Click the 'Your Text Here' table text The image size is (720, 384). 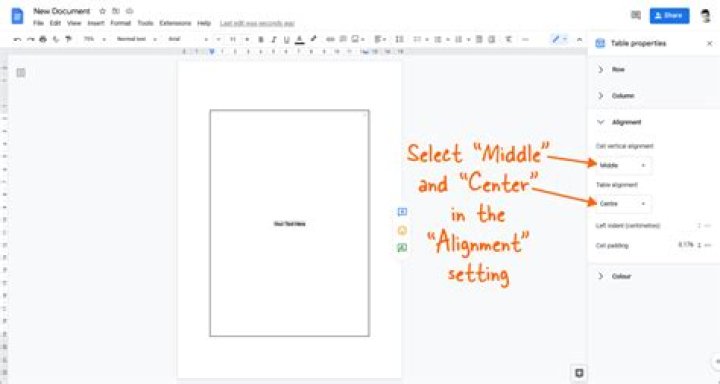pyautogui.click(x=289, y=224)
